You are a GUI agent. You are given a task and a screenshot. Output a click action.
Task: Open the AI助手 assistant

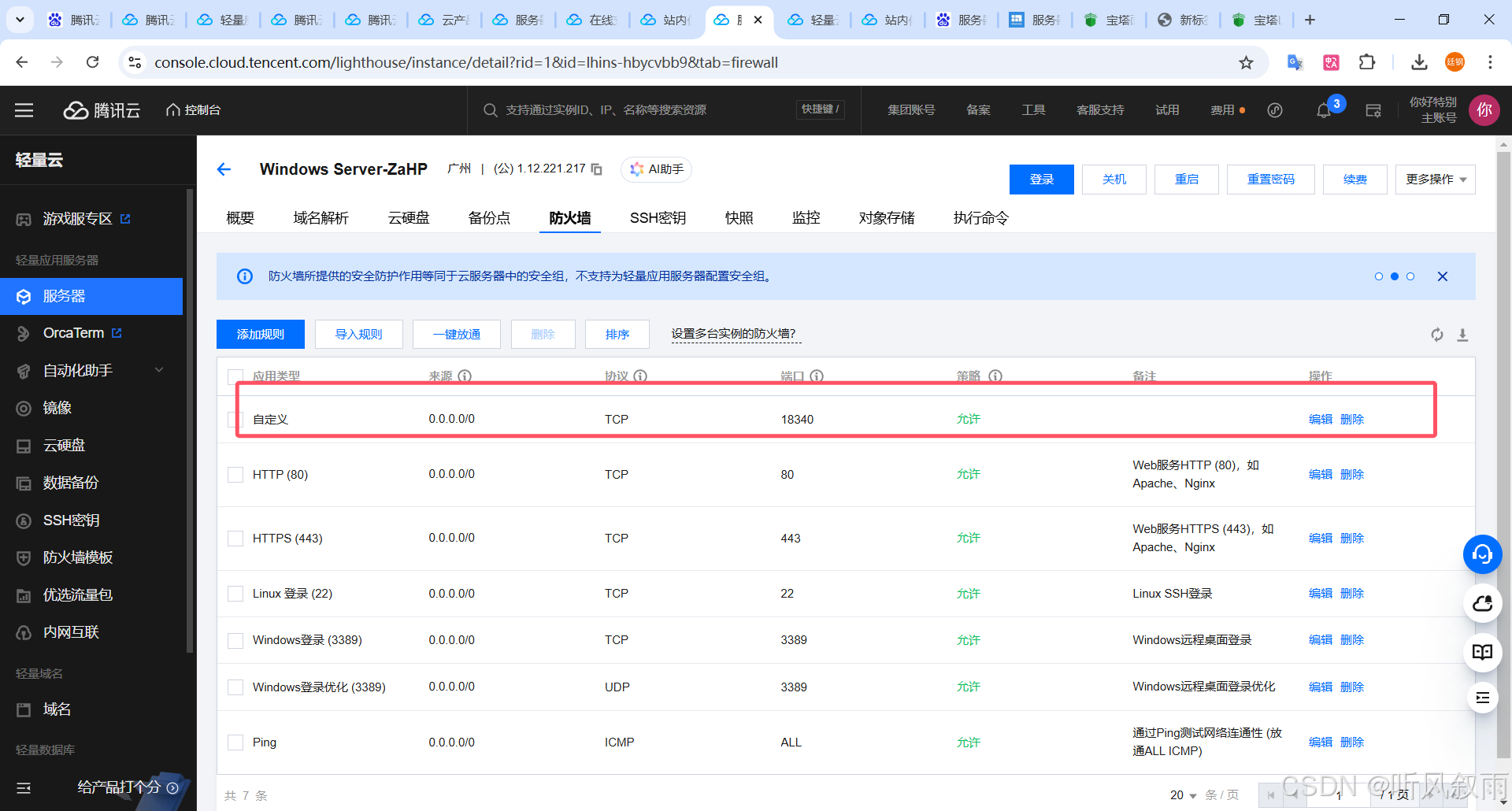(657, 169)
